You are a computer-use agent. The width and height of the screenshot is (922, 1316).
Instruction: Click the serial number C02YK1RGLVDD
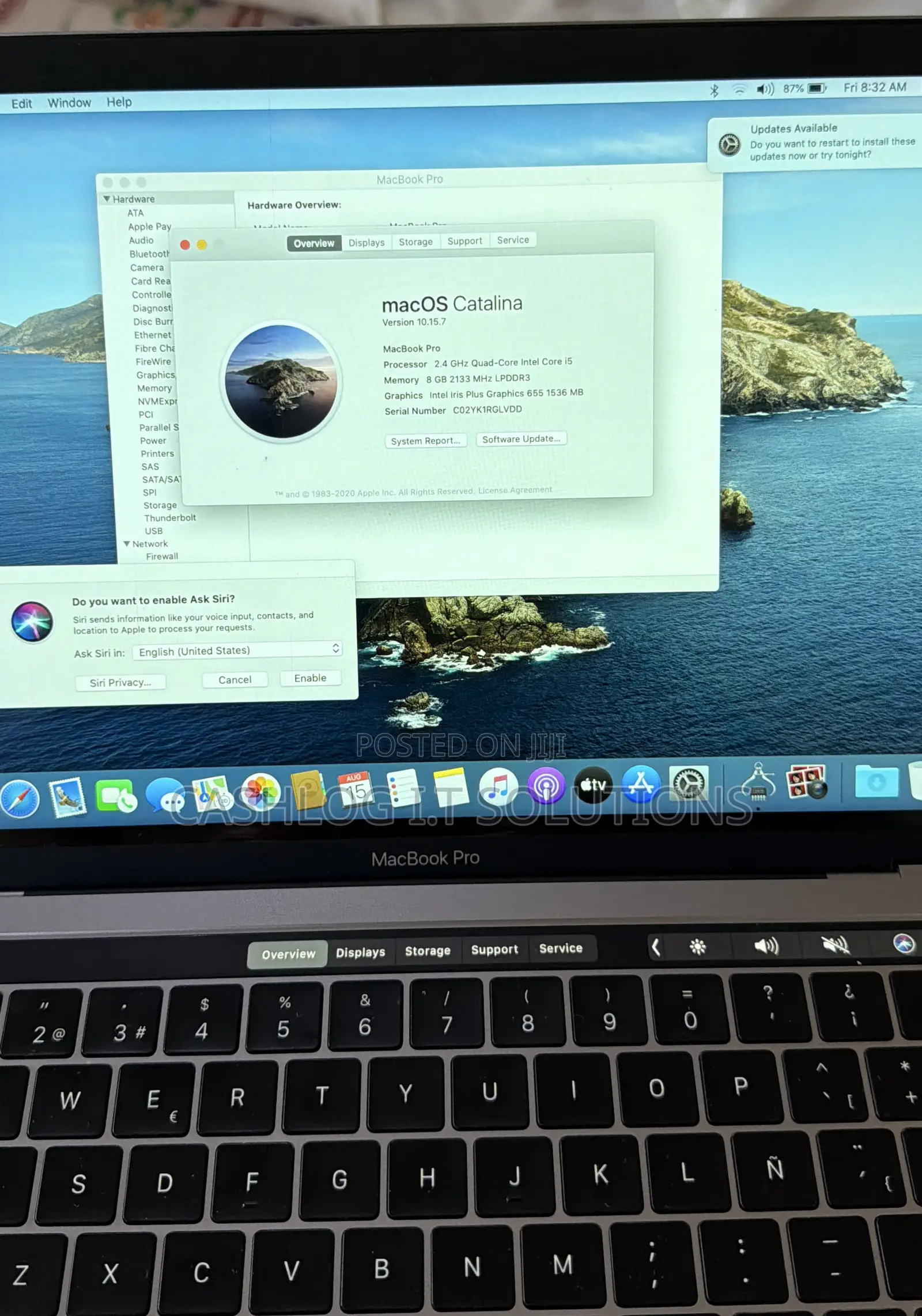[488, 410]
